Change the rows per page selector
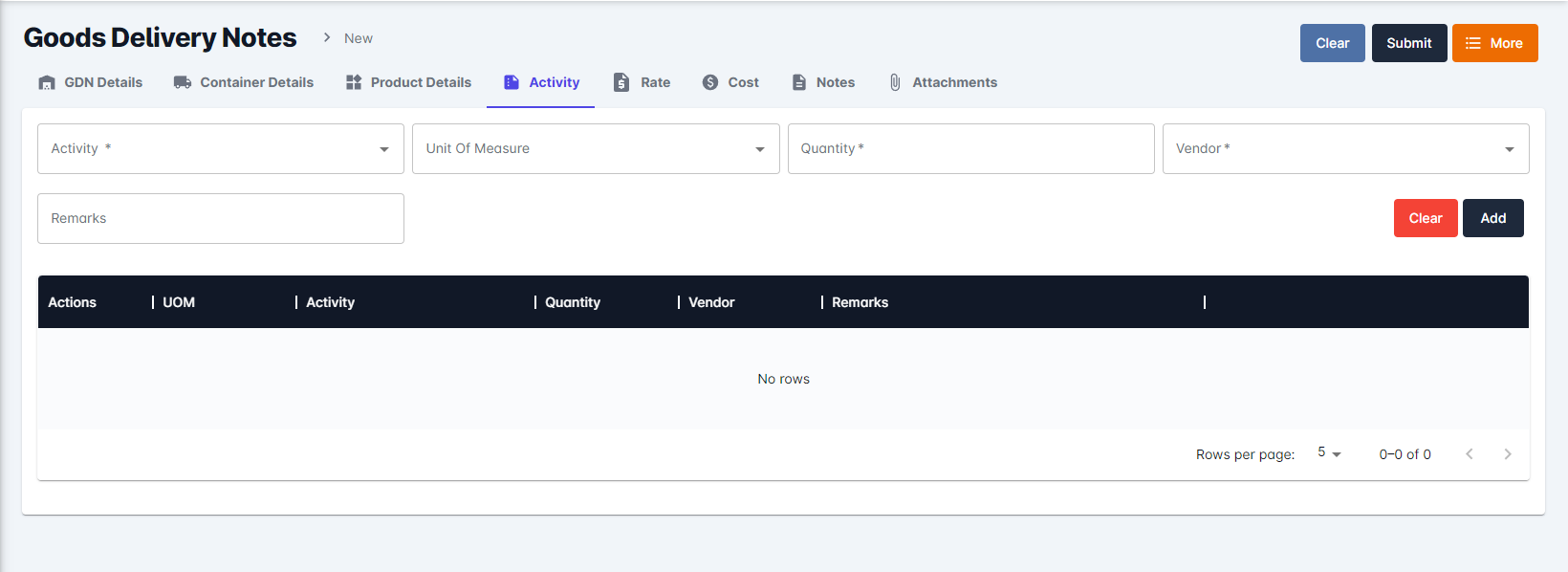The image size is (1568, 572). coord(1329,453)
